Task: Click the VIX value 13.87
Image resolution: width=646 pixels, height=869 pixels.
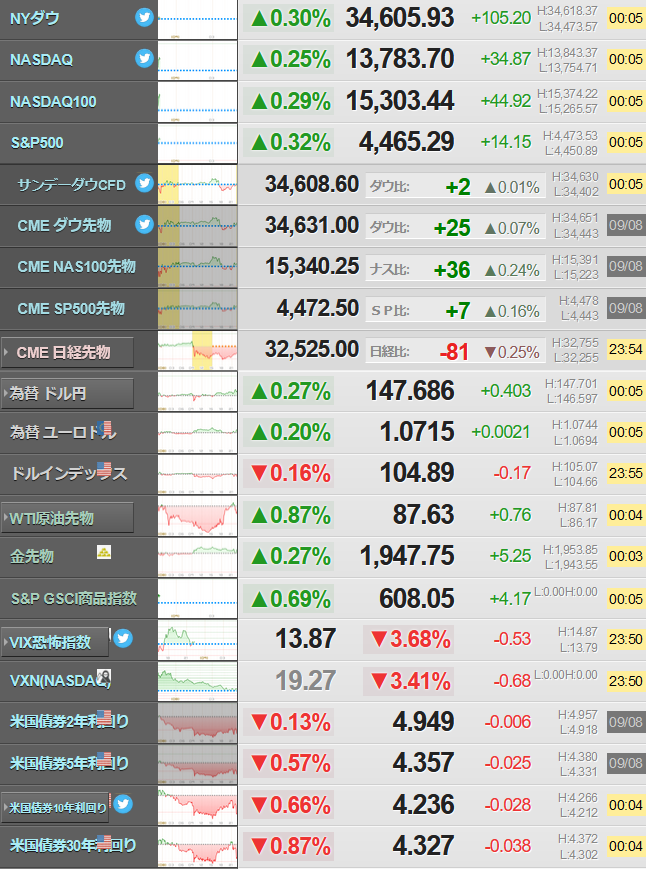Action: click(x=306, y=639)
